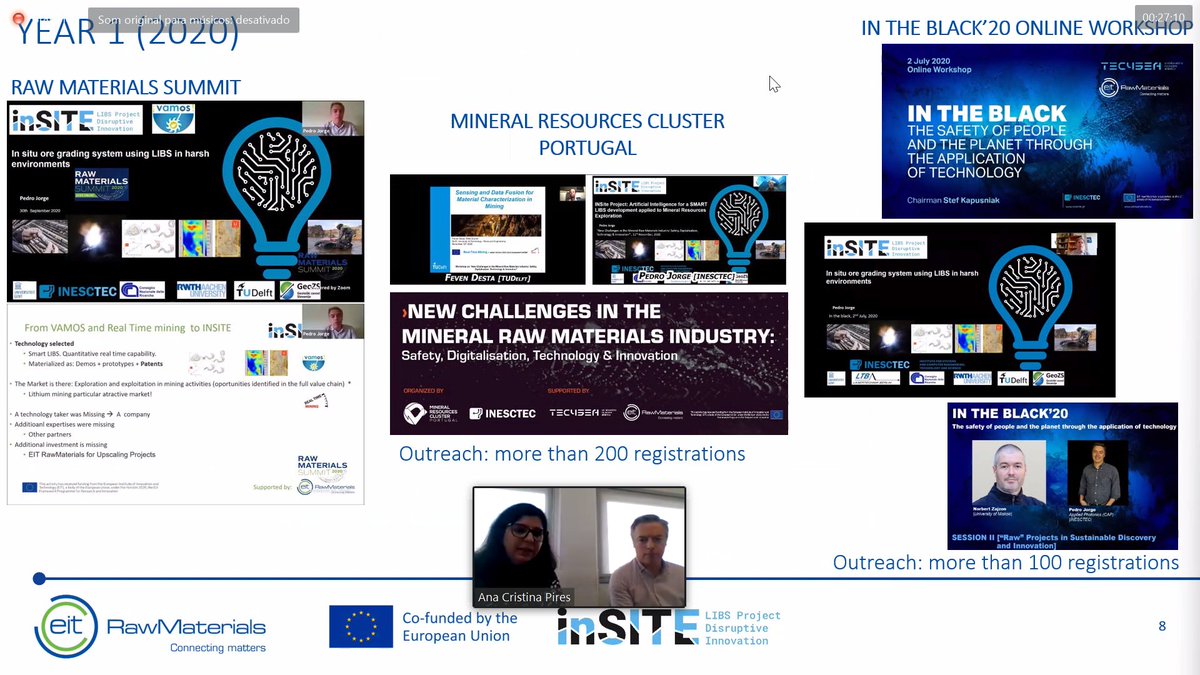
Task: Open the 'In the Black' 2 July 2020 workshop banner
Action: click(1037, 131)
